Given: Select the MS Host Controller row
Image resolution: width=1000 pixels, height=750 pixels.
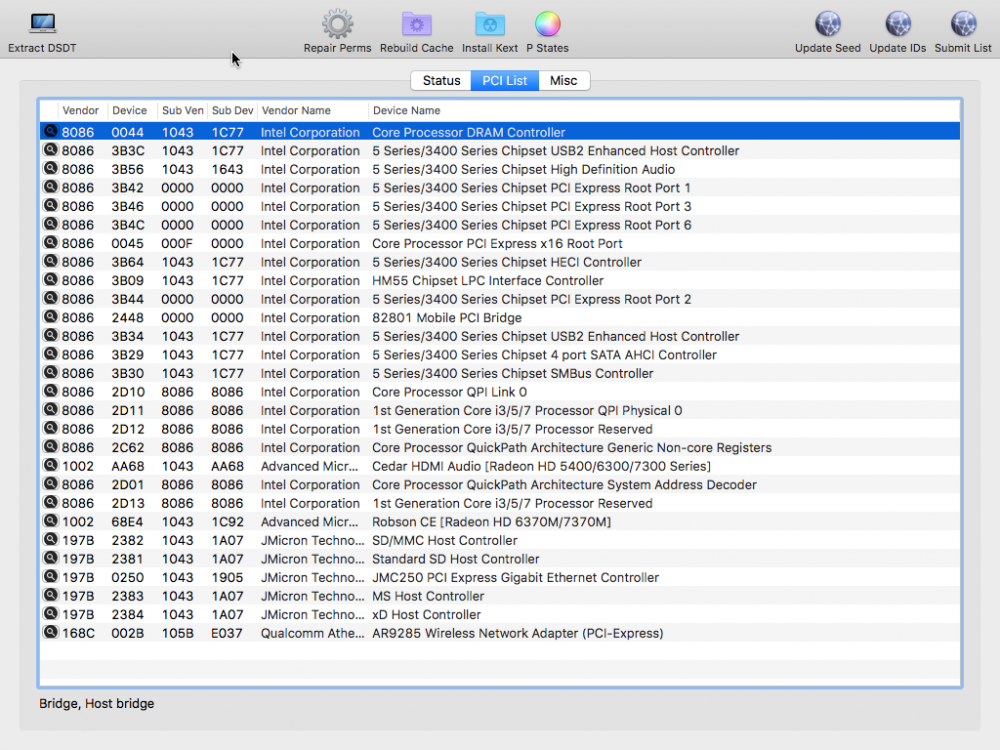Looking at the screenshot, I should coord(500,596).
